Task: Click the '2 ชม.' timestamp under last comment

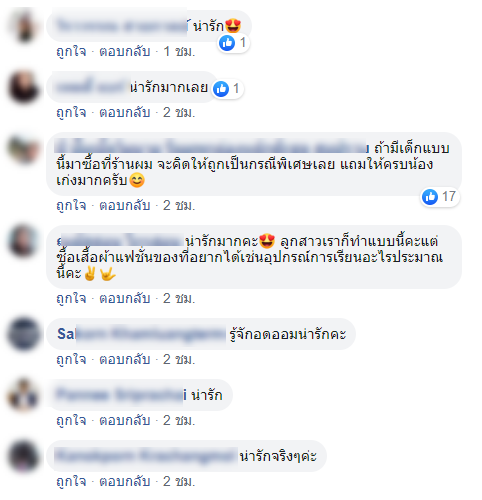Action: point(179,481)
